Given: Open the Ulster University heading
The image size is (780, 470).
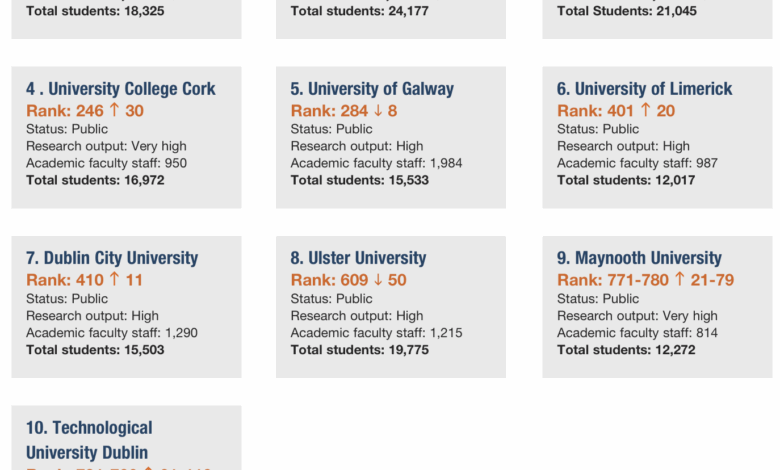Looking at the screenshot, I should [359, 258].
